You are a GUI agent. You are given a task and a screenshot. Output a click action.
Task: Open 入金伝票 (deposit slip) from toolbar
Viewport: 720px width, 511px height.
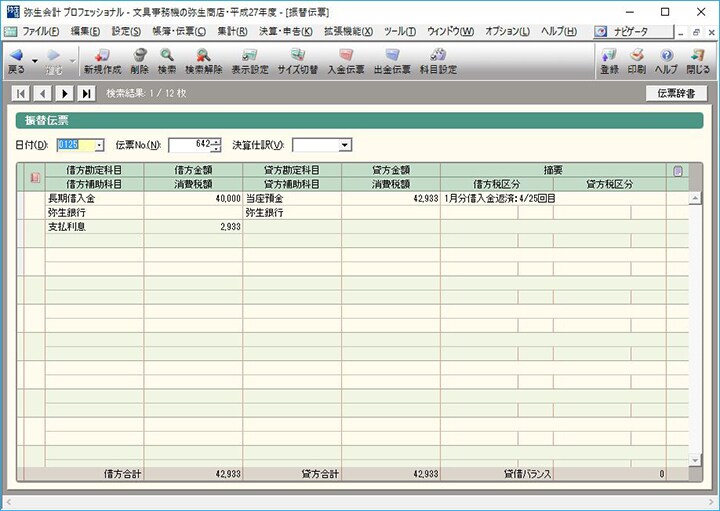click(345, 58)
